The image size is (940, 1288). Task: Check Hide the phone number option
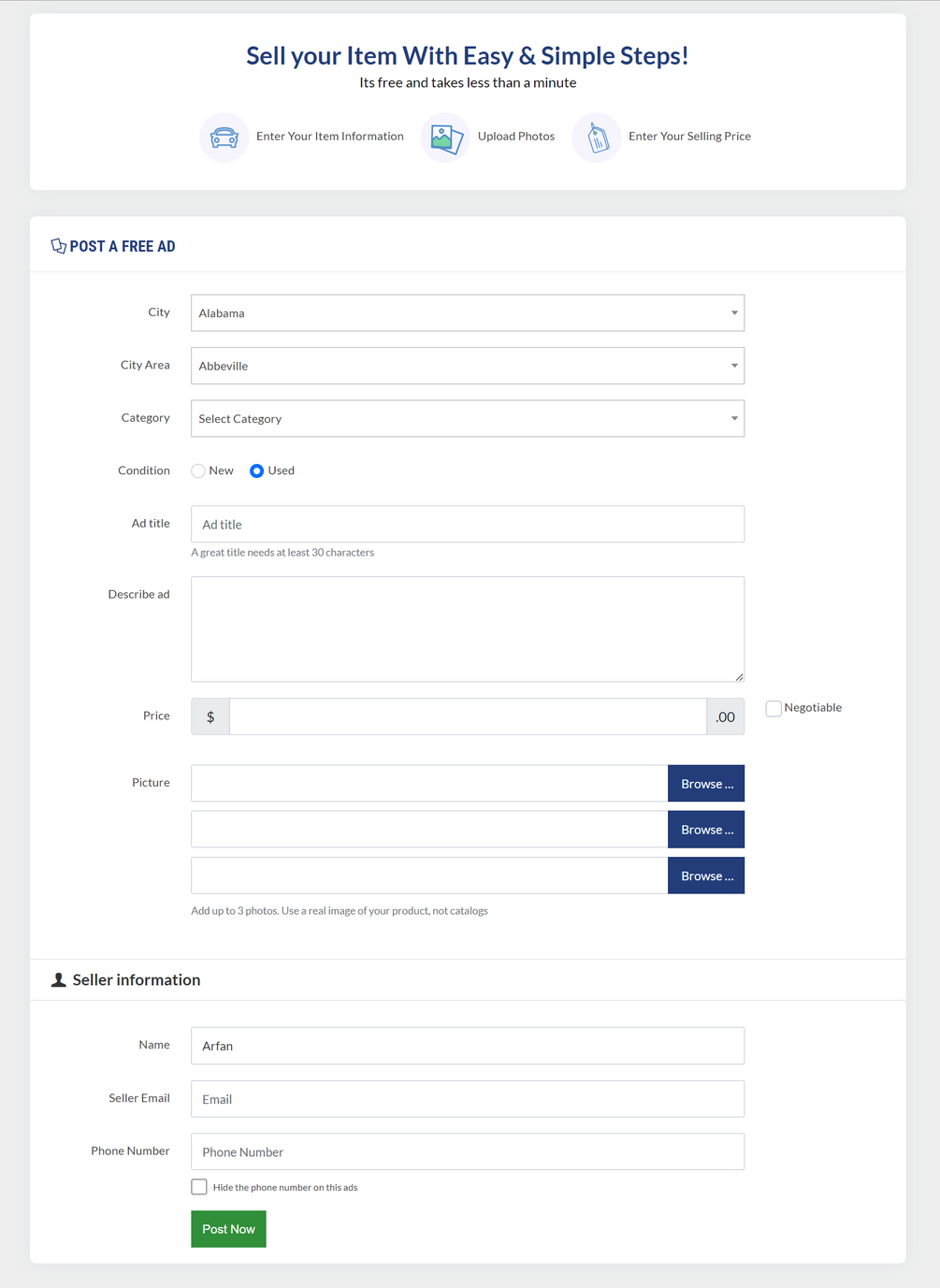click(x=199, y=1187)
